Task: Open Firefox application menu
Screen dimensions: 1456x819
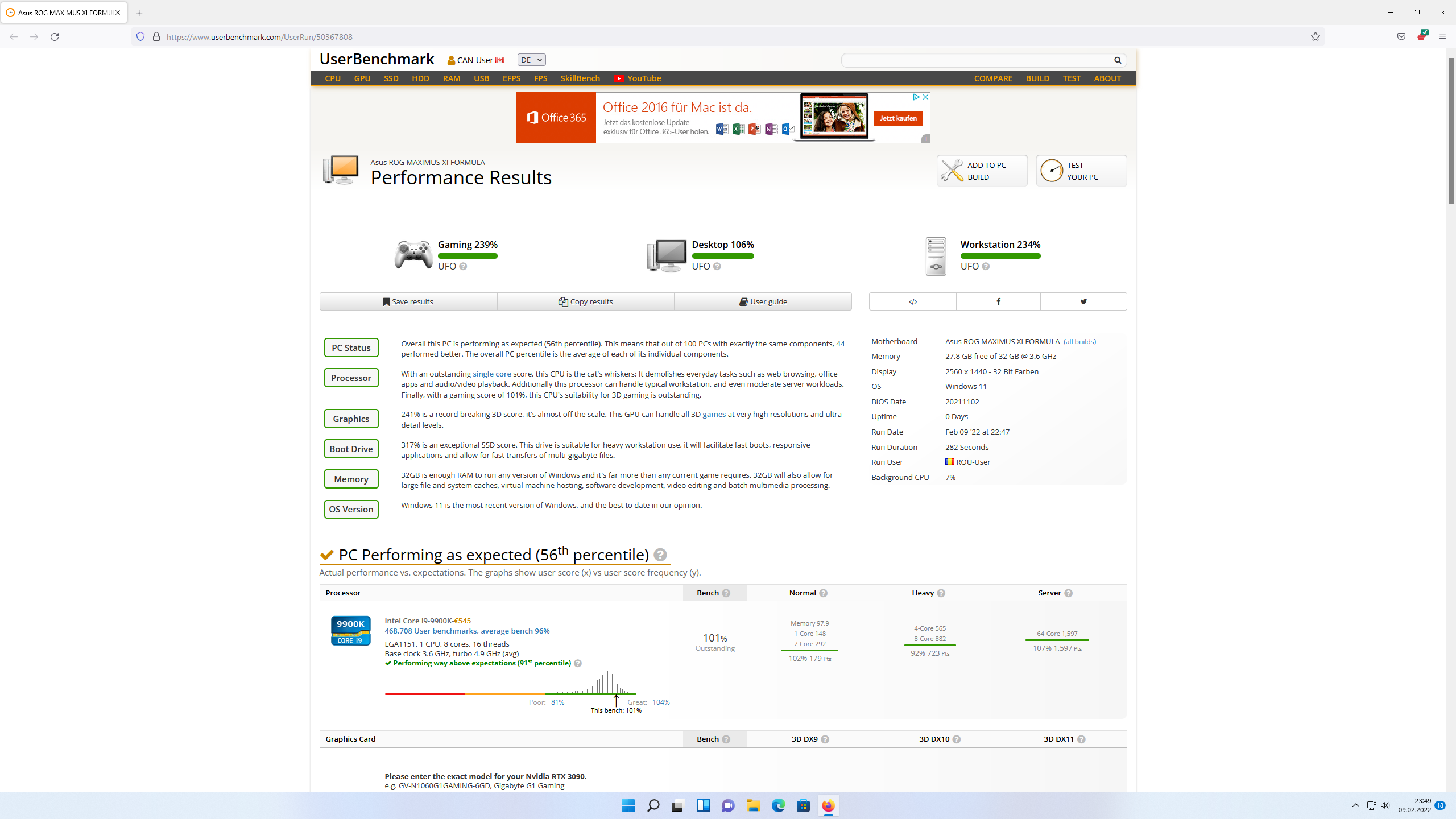Action: click(1442, 36)
